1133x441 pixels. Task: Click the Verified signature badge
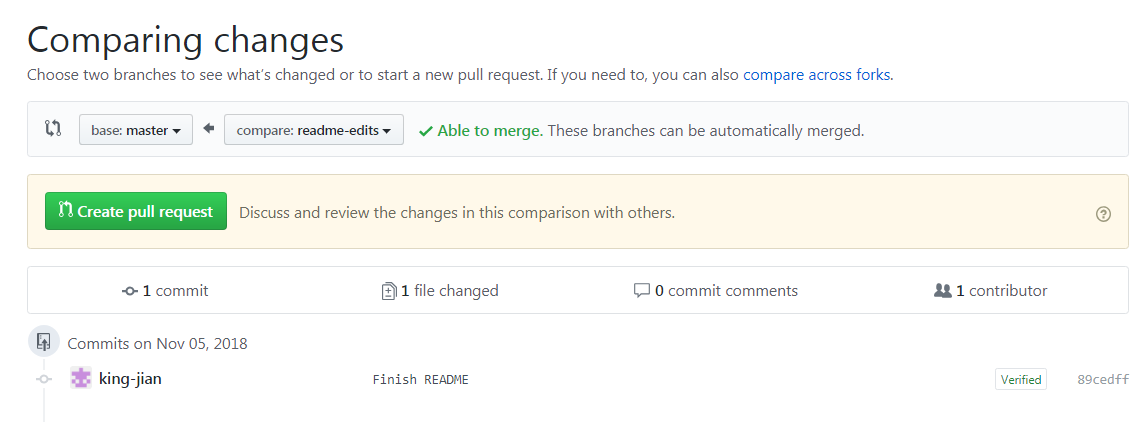click(x=1020, y=380)
